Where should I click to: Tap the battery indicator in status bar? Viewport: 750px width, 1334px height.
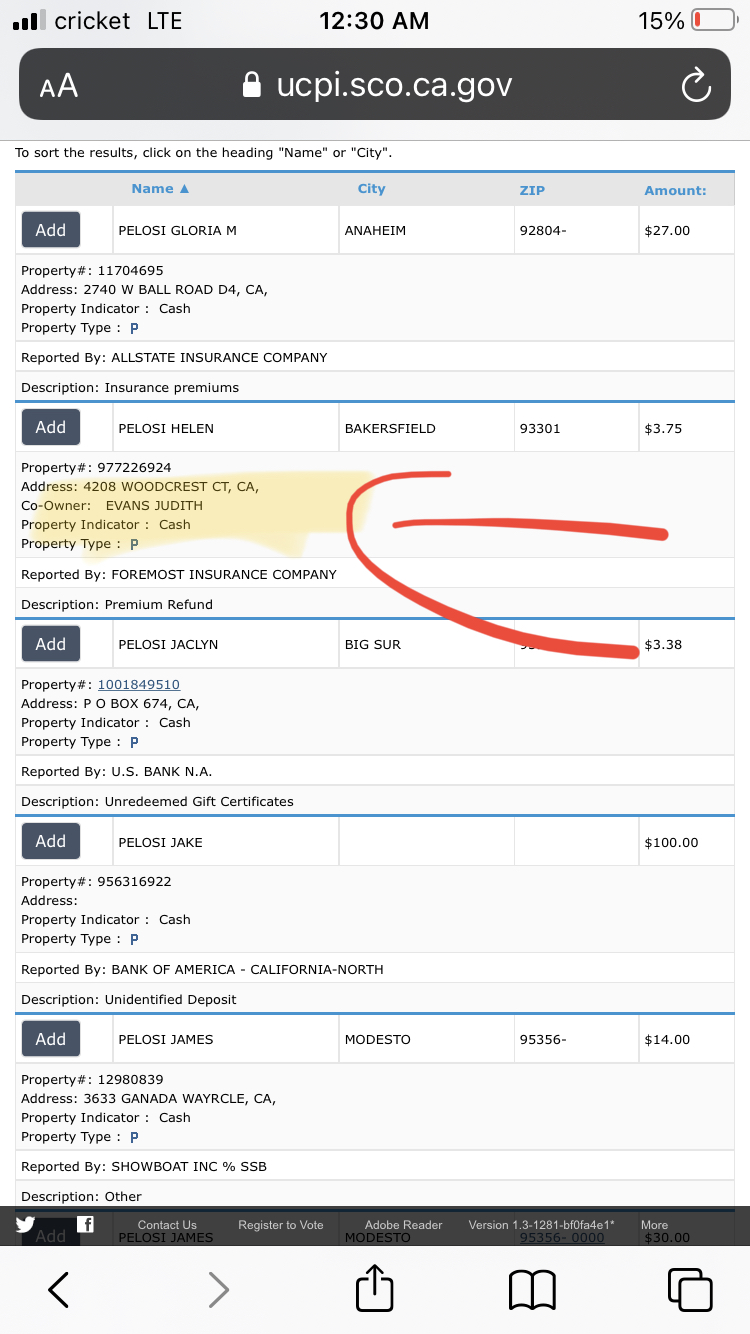(714, 20)
